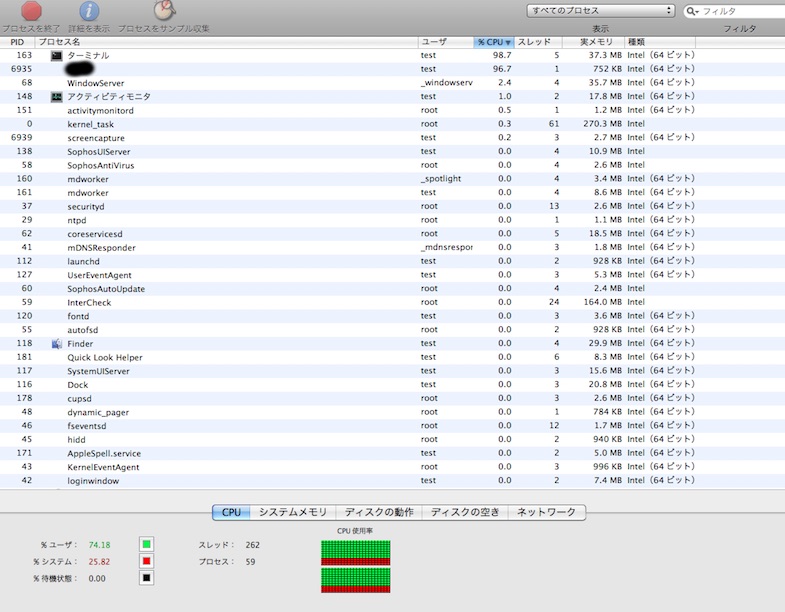Switch to the ディスクの動作 tab
The image size is (785, 612).
[x=379, y=512]
